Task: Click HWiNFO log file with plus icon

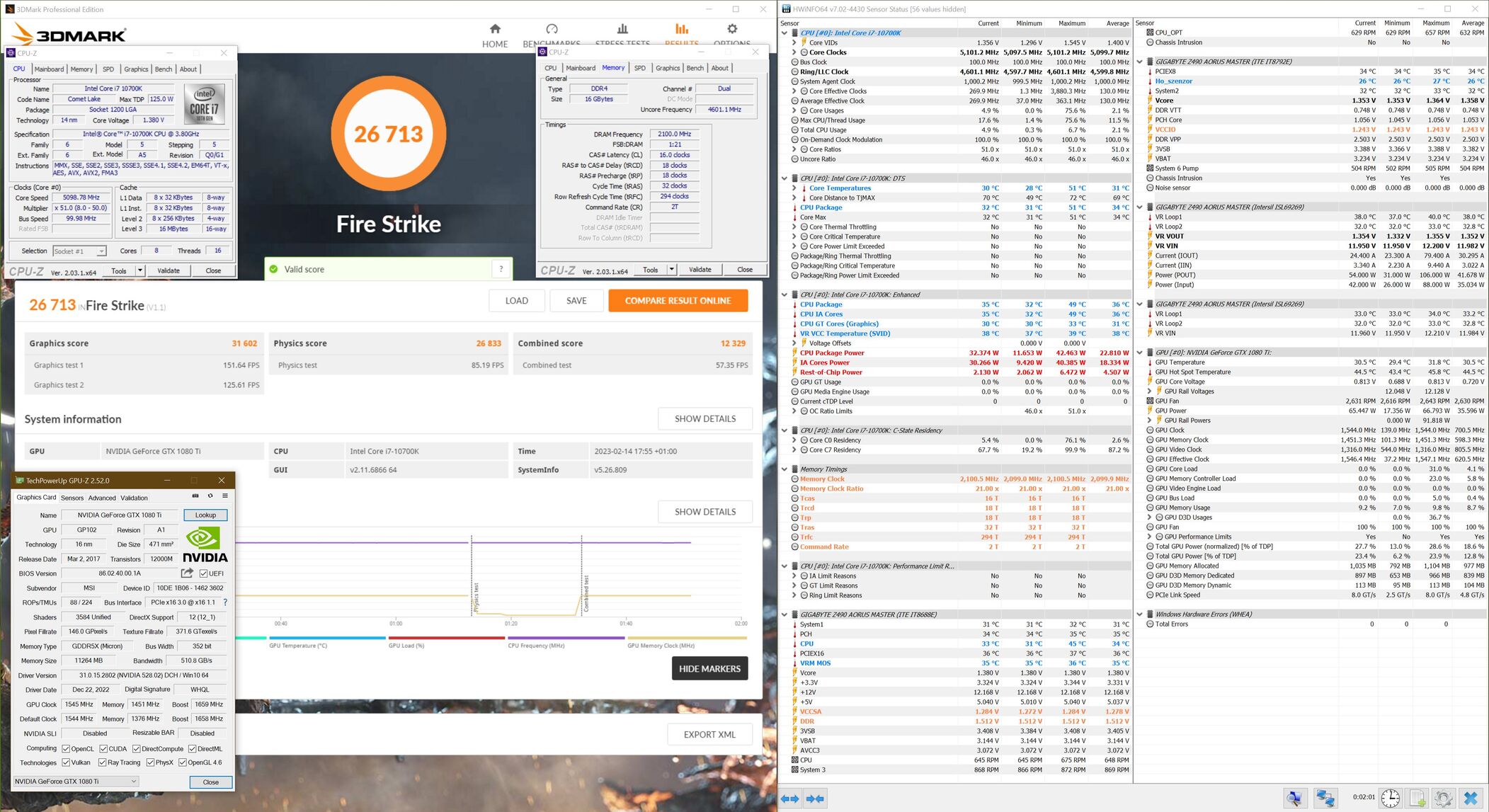Action: [1417, 799]
